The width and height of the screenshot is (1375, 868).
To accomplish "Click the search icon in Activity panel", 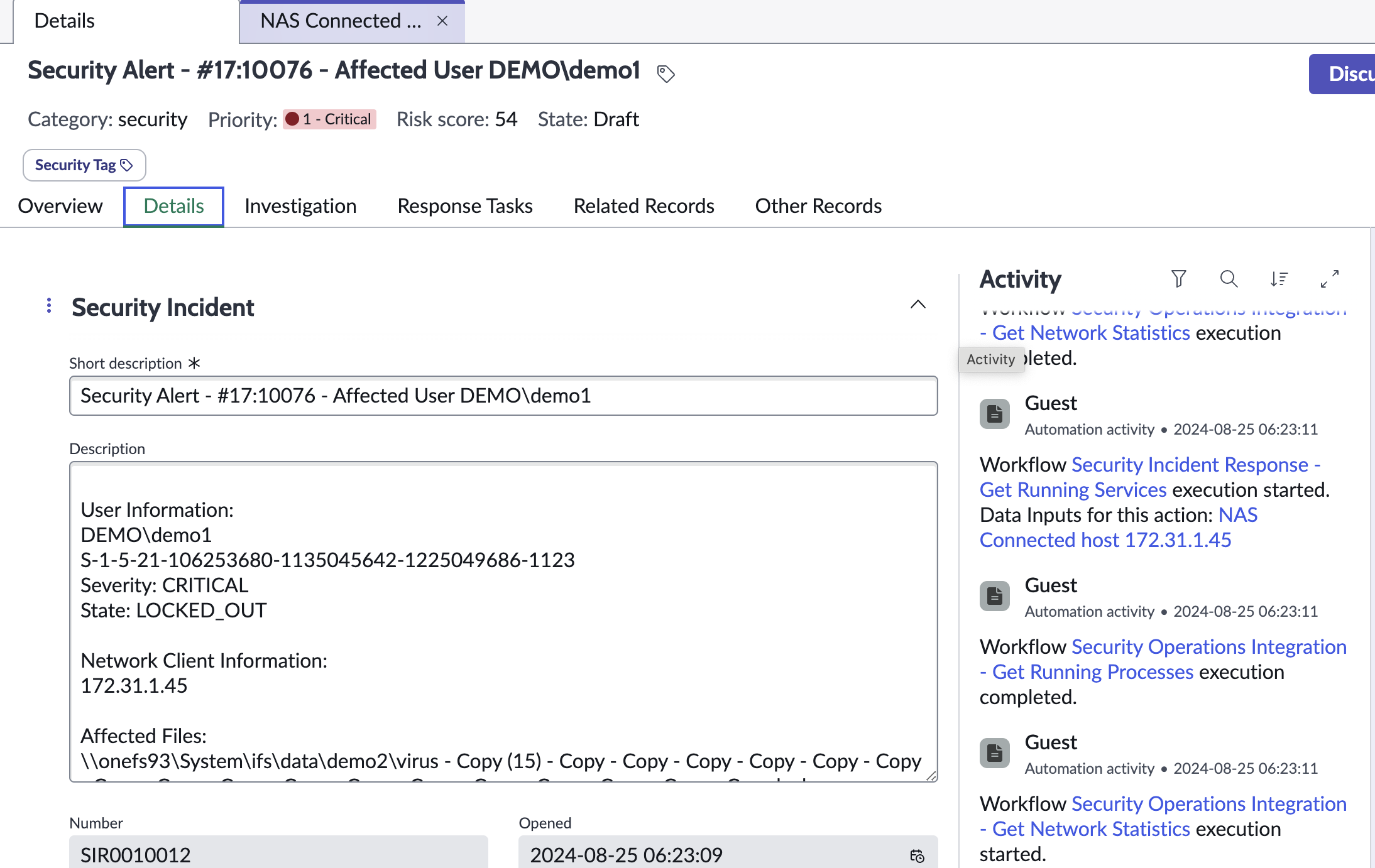I will (1229, 279).
